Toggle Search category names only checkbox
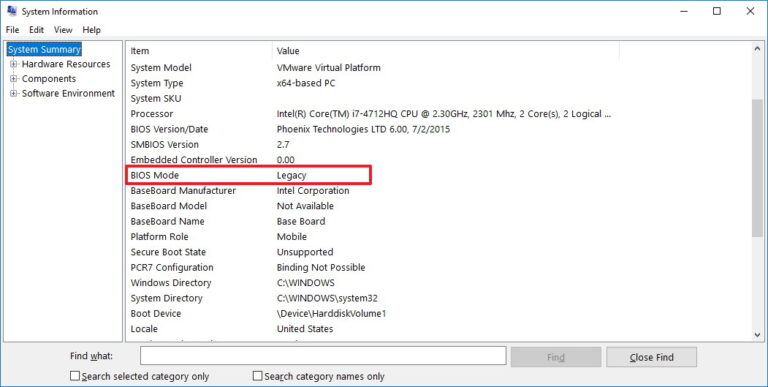This screenshot has width=768, height=387. [258, 376]
